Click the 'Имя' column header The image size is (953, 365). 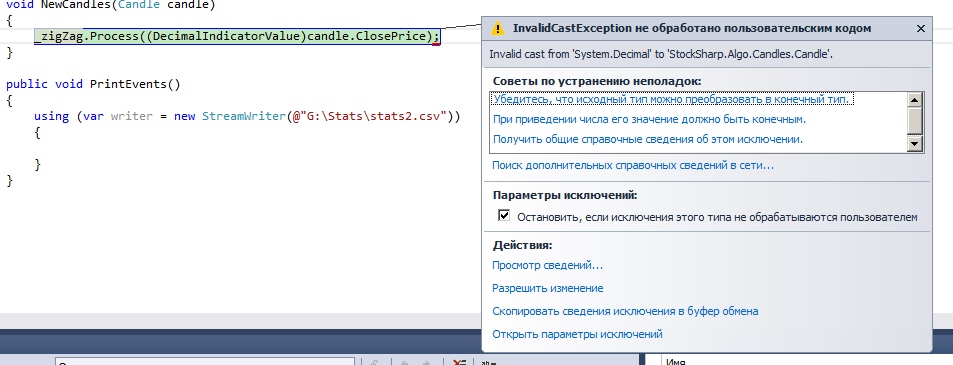coord(675,362)
